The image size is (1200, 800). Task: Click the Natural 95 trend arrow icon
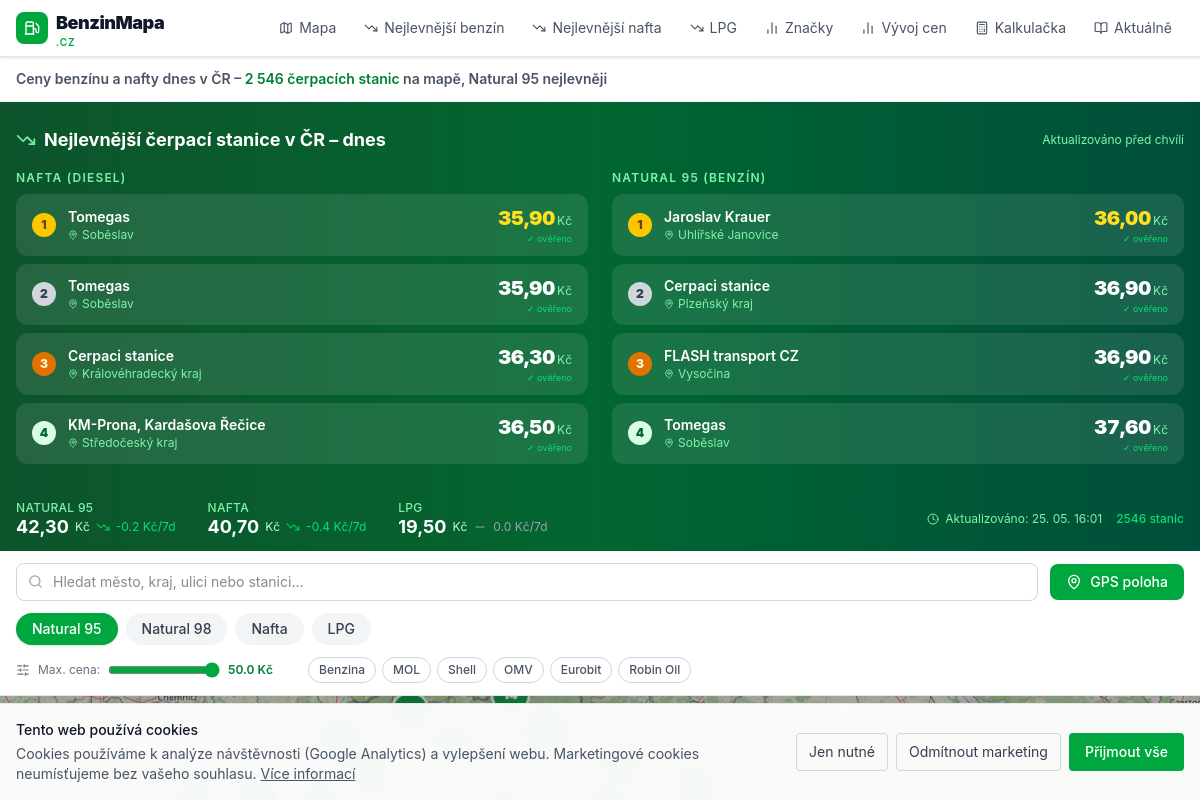click(103, 527)
